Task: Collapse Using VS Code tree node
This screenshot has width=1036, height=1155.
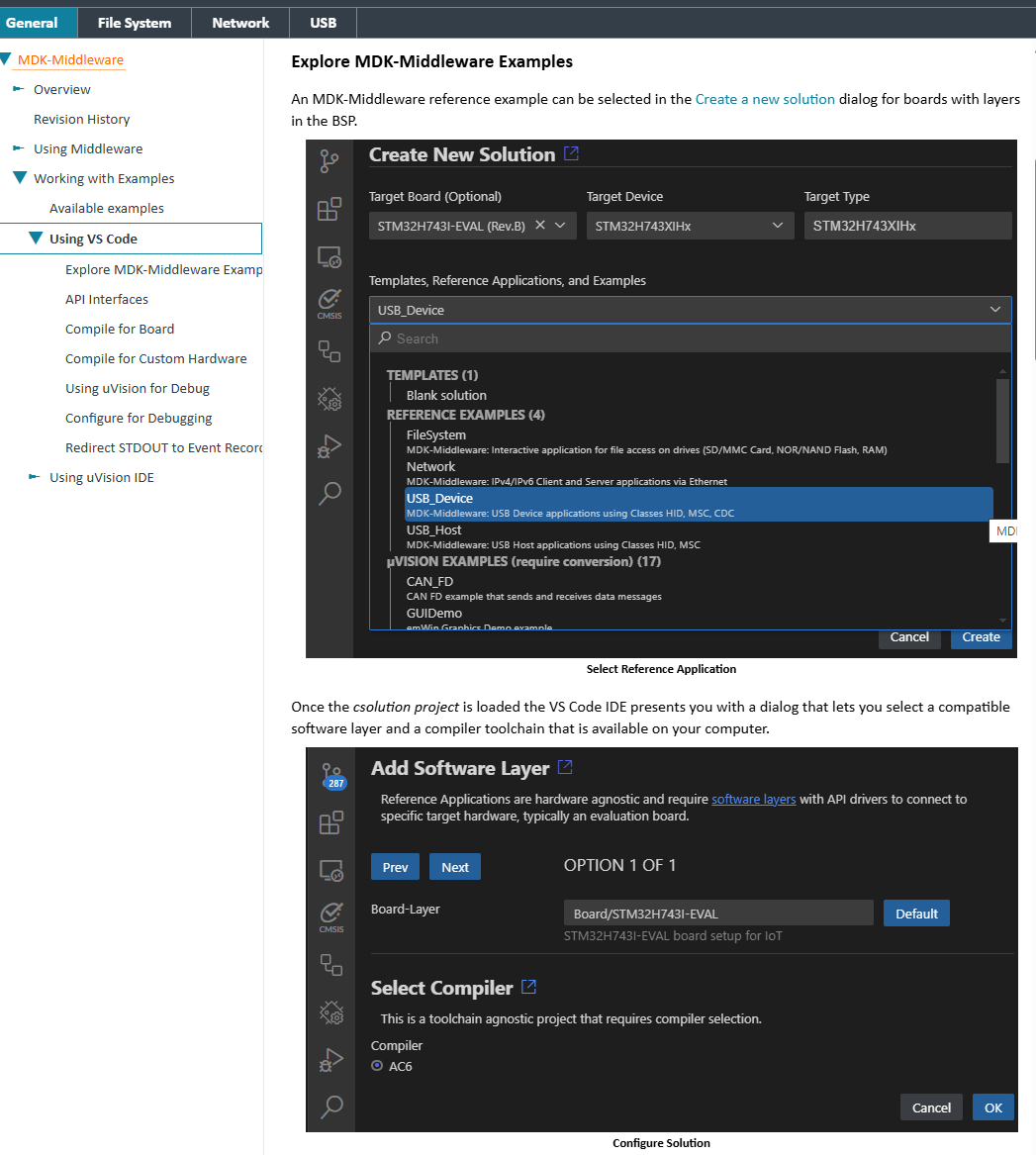Action: coord(36,238)
